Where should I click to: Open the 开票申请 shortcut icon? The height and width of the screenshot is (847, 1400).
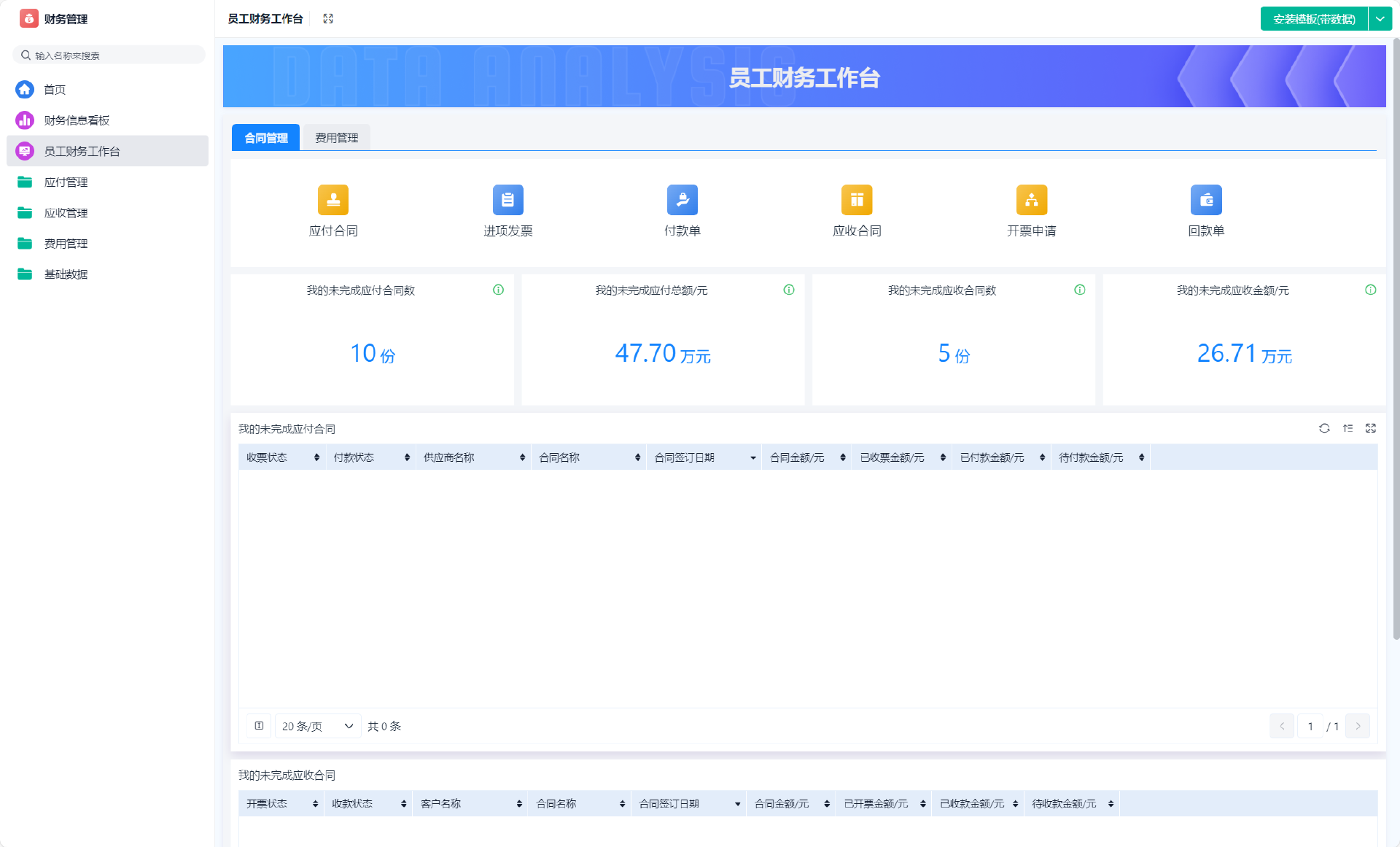click(x=1031, y=200)
